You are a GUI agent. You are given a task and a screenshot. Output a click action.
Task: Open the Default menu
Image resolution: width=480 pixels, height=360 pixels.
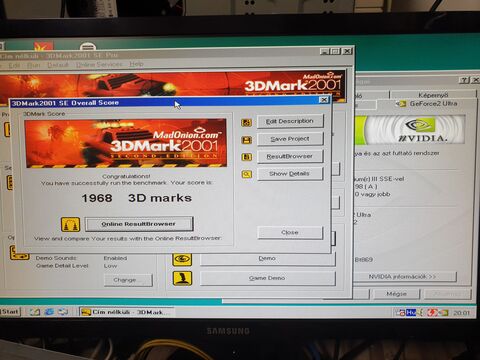click(58, 65)
